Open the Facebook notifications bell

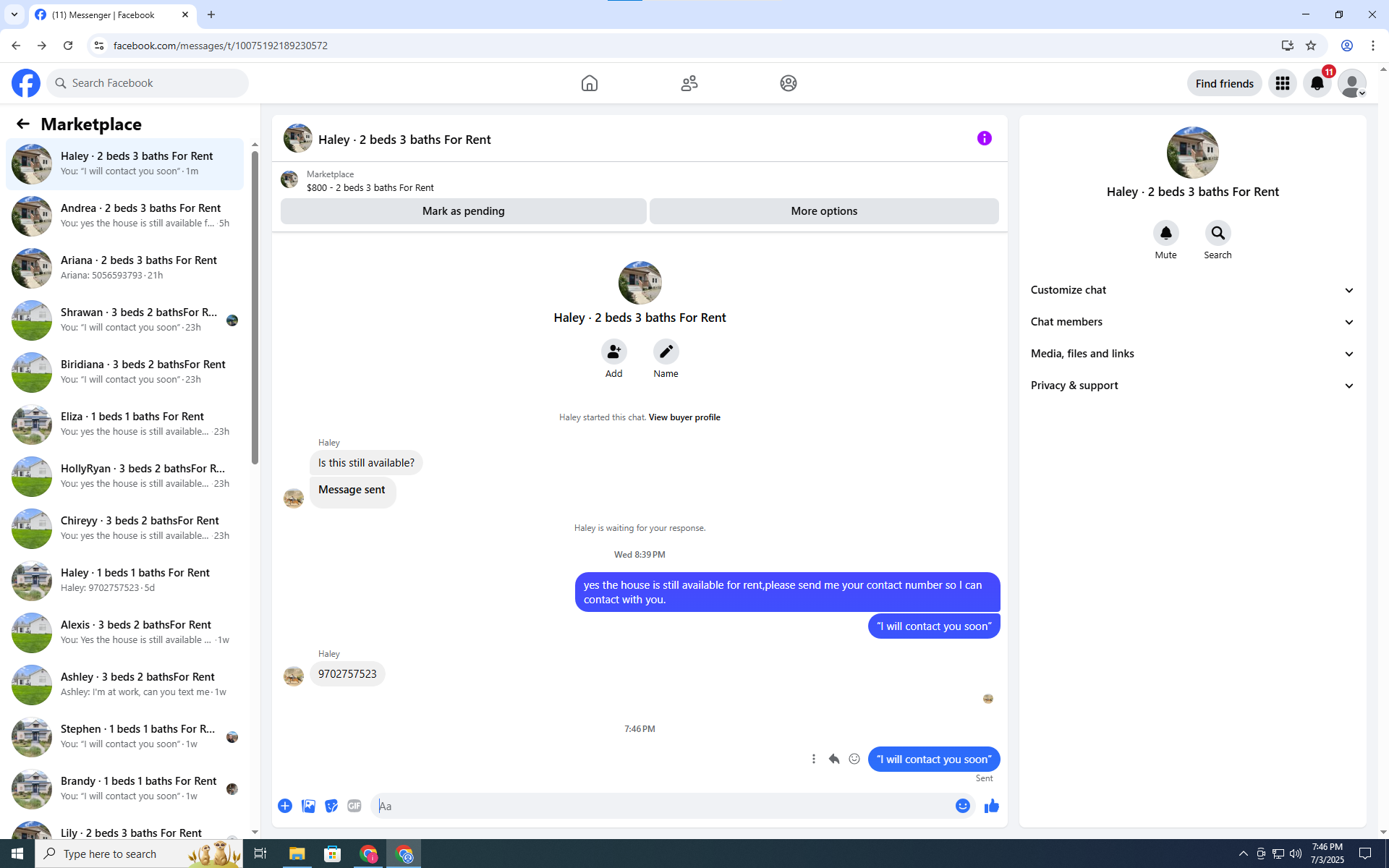click(1317, 83)
